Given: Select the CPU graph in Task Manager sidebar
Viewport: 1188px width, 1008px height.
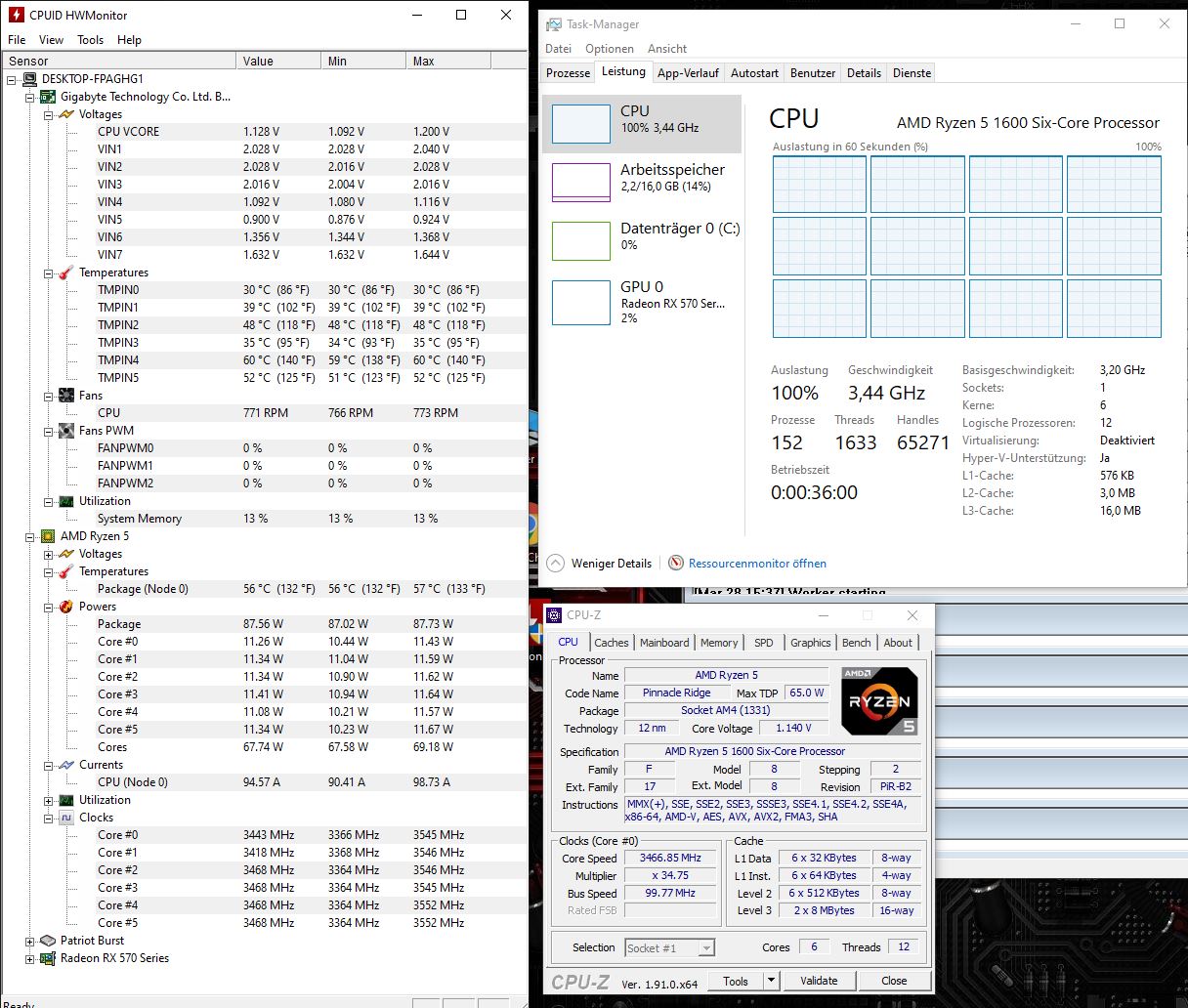Looking at the screenshot, I should (x=644, y=122).
